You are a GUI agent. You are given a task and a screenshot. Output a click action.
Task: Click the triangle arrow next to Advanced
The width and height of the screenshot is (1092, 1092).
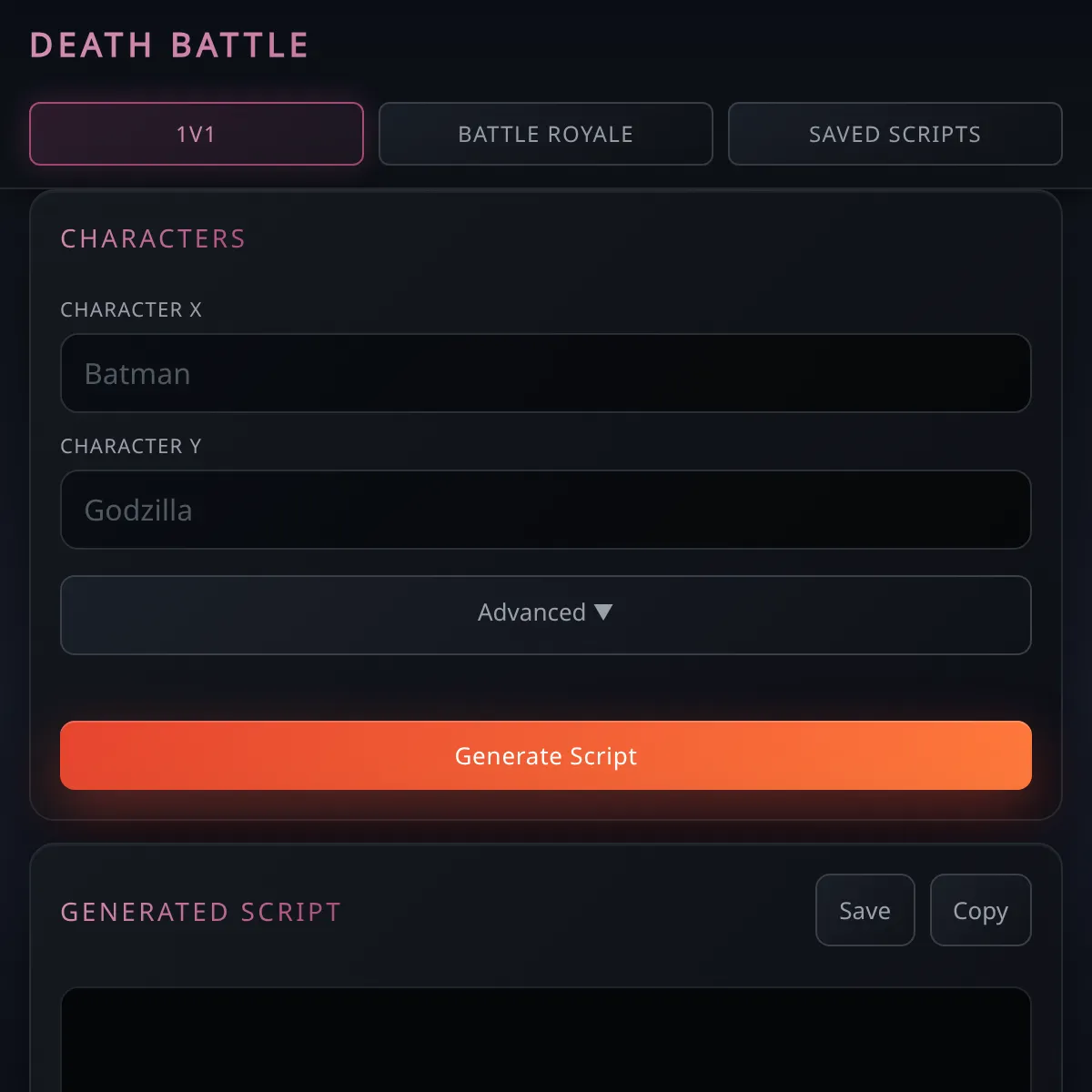(603, 612)
